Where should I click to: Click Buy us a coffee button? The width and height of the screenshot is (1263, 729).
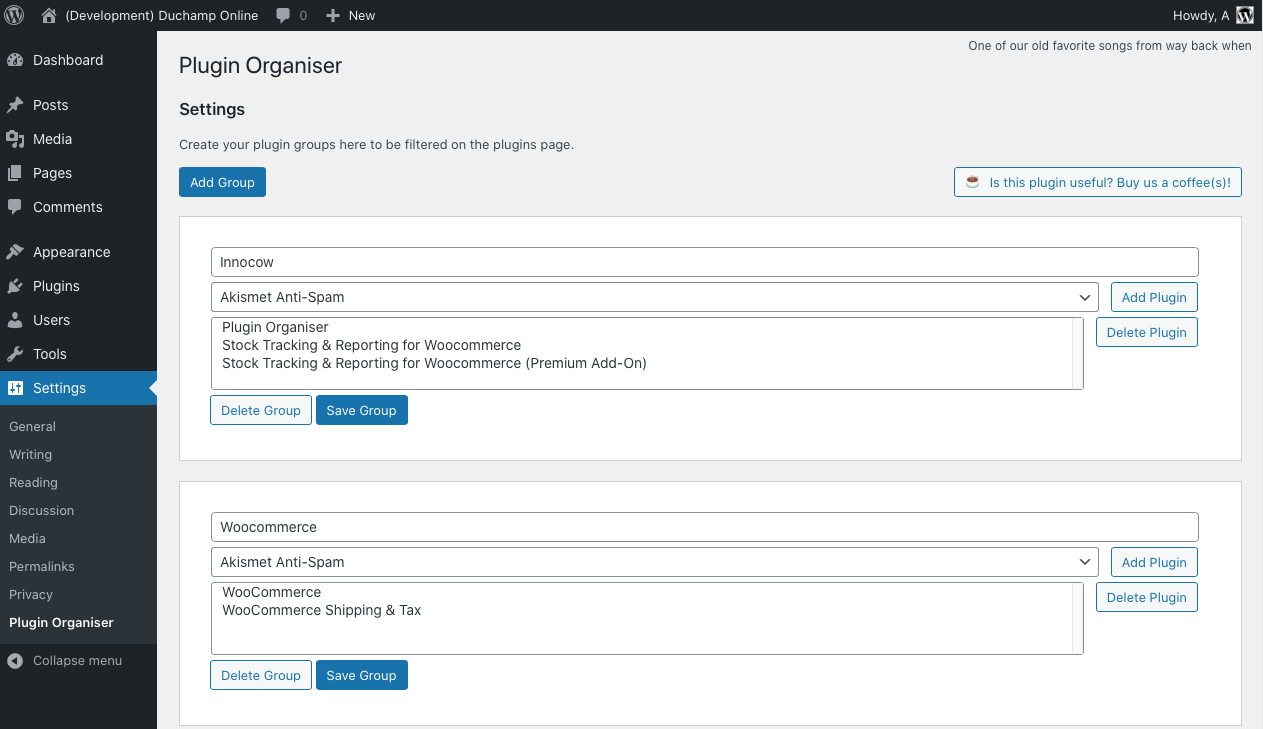coord(1098,182)
